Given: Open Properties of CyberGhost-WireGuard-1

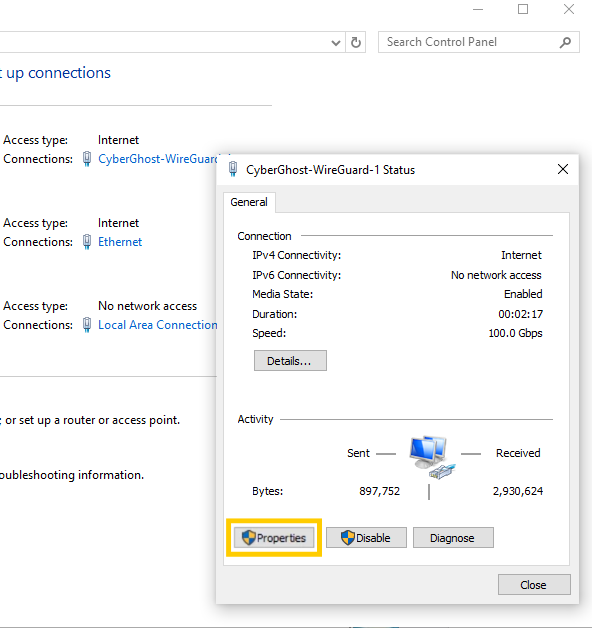Looking at the screenshot, I should (x=274, y=537).
